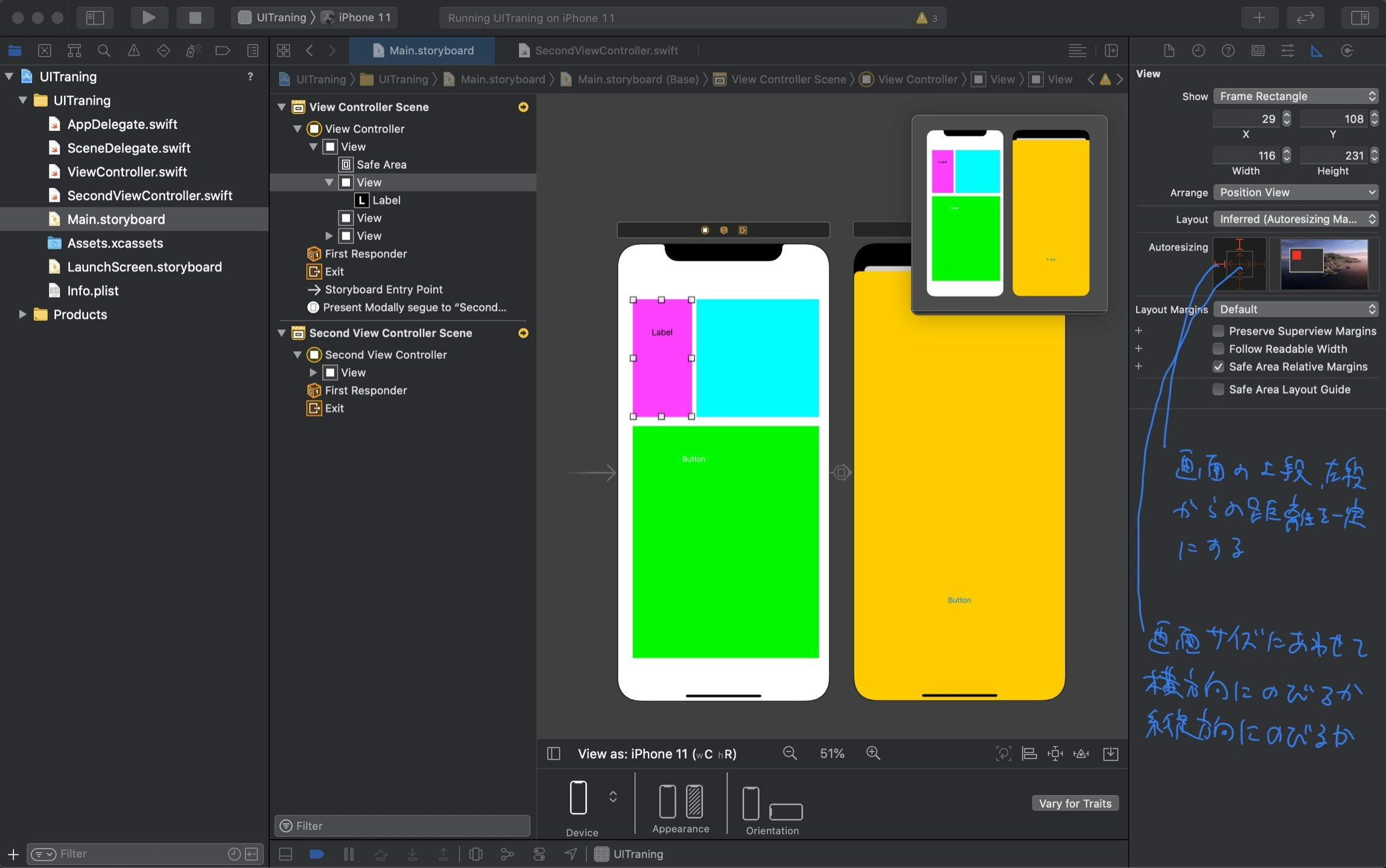Screen dimensions: 1386x868
Task: Click the zoom in magnifier icon
Action: (x=873, y=753)
